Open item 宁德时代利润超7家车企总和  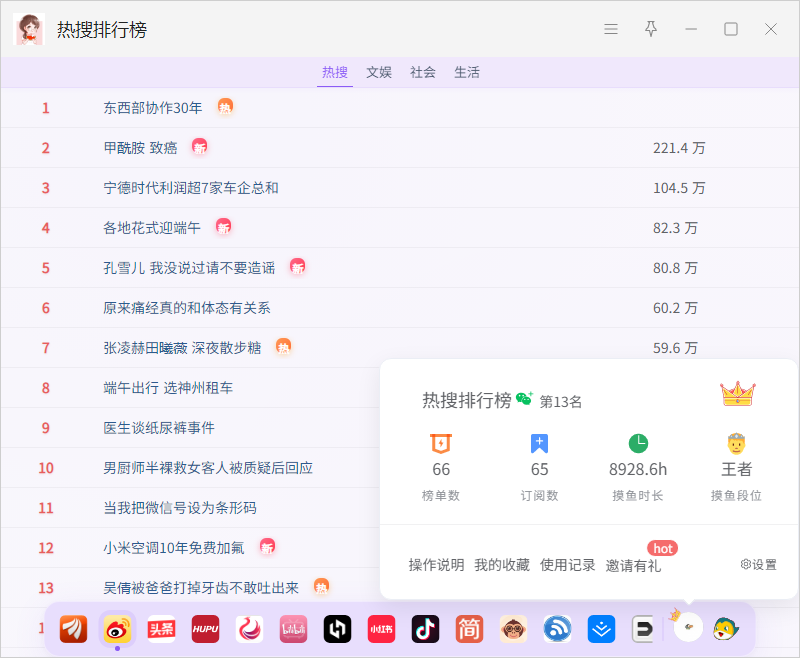tap(191, 188)
